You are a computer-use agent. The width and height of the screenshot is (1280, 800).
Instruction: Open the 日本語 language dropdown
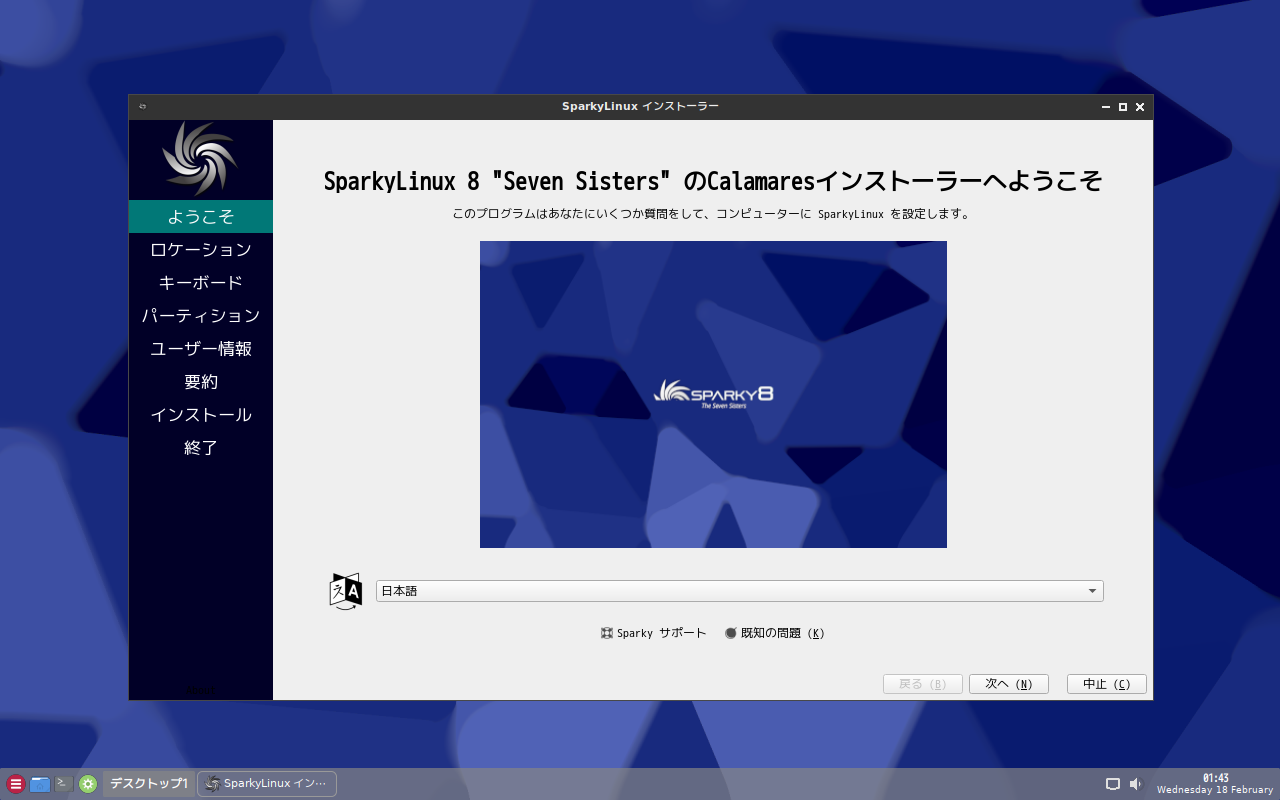[x=740, y=591]
